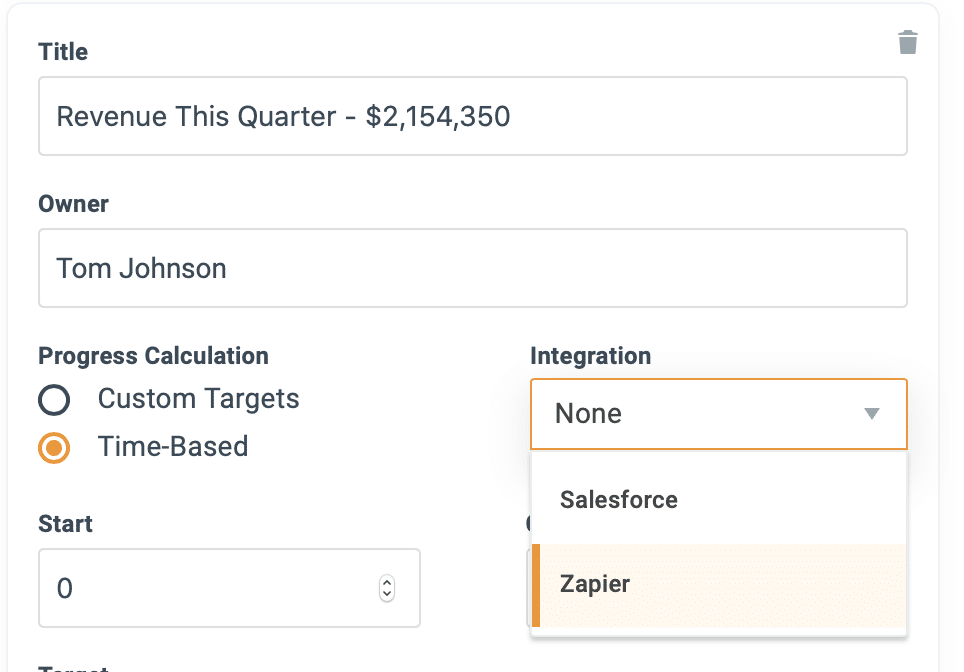Click the Custom Targets label text
The width and height of the screenshot is (964, 672).
[x=198, y=399]
